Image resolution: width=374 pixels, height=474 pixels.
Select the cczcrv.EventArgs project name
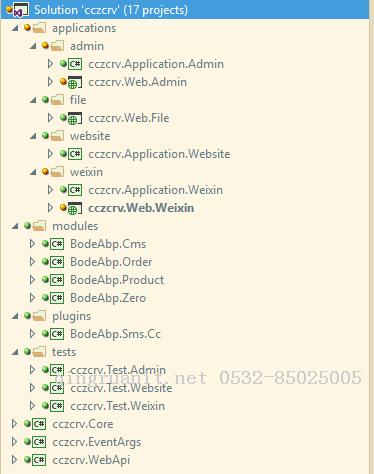pos(97,442)
